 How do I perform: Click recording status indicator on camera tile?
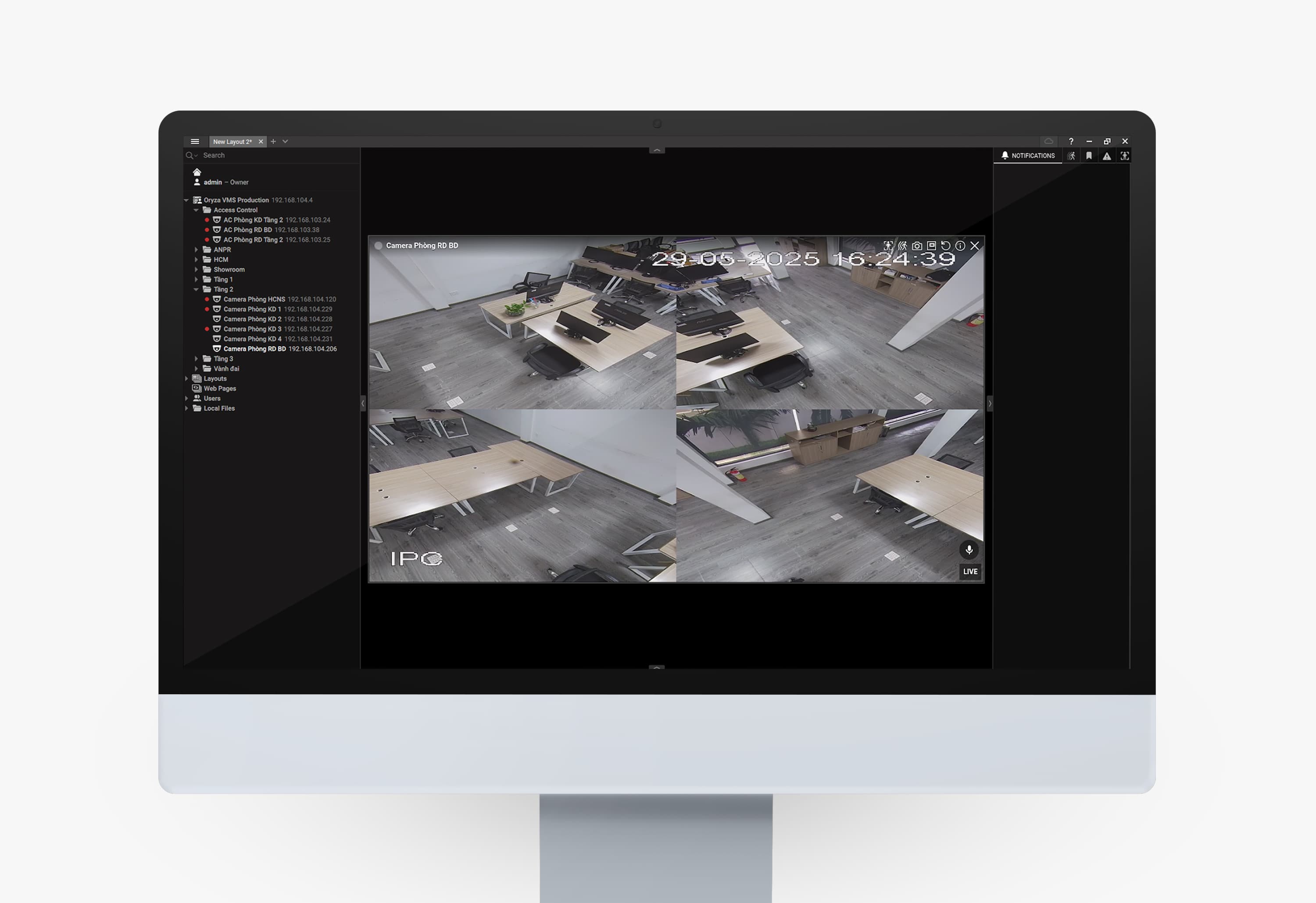pyautogui.click(x=378, y=246)
